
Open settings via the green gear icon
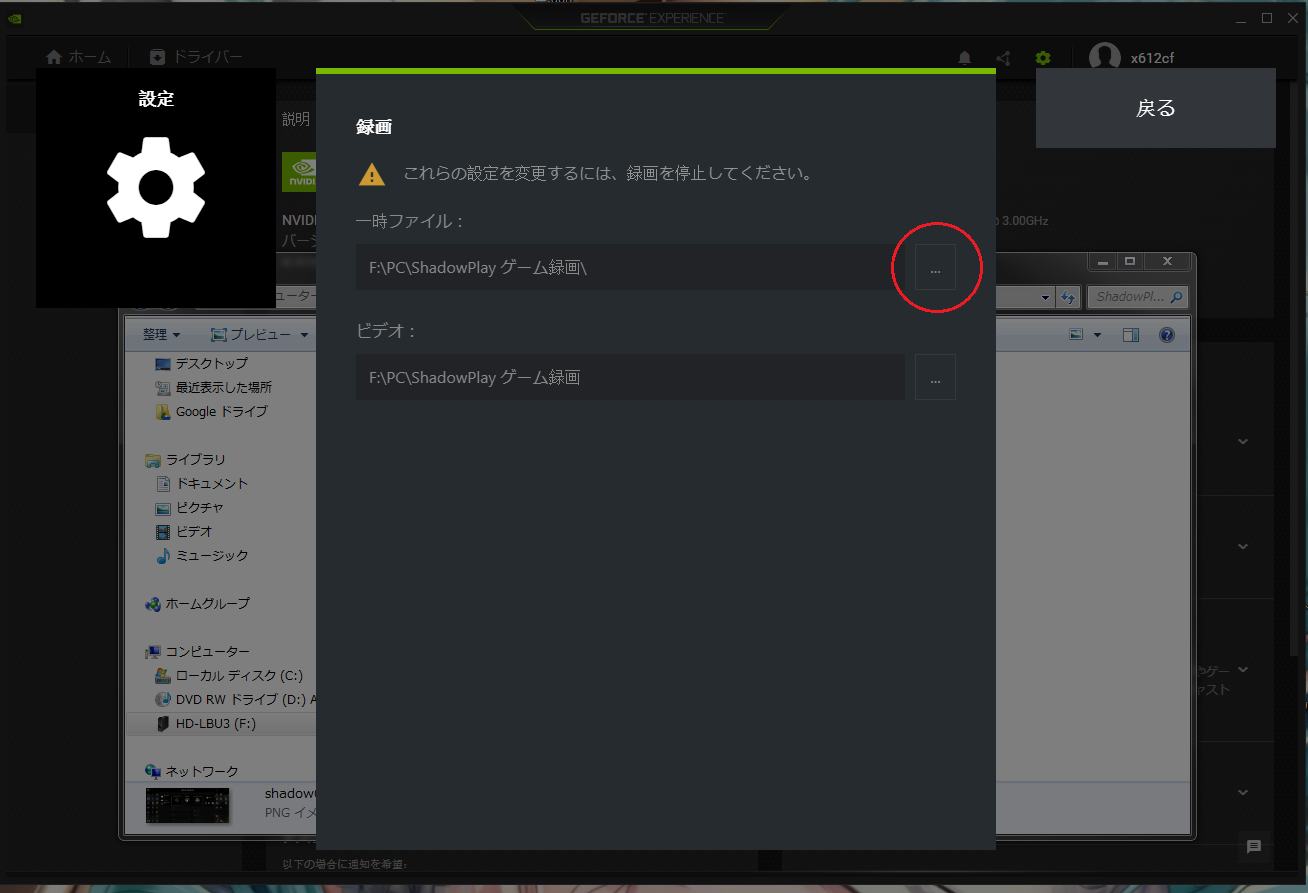[1043, 58]
